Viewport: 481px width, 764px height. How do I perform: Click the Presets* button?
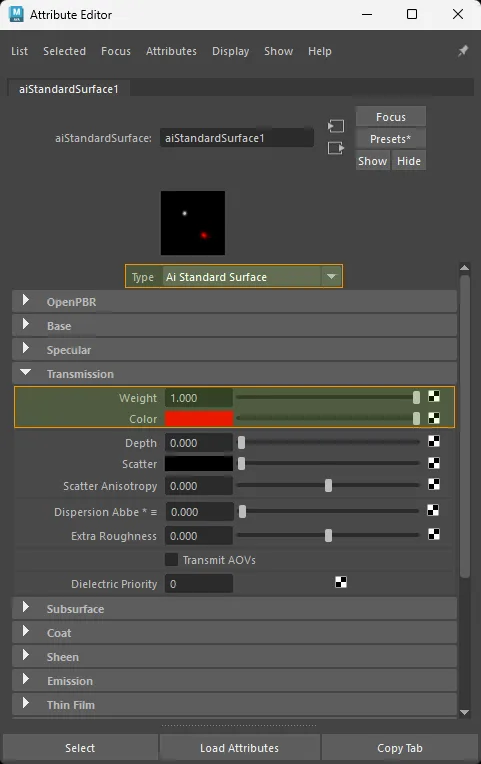(391, 139)
